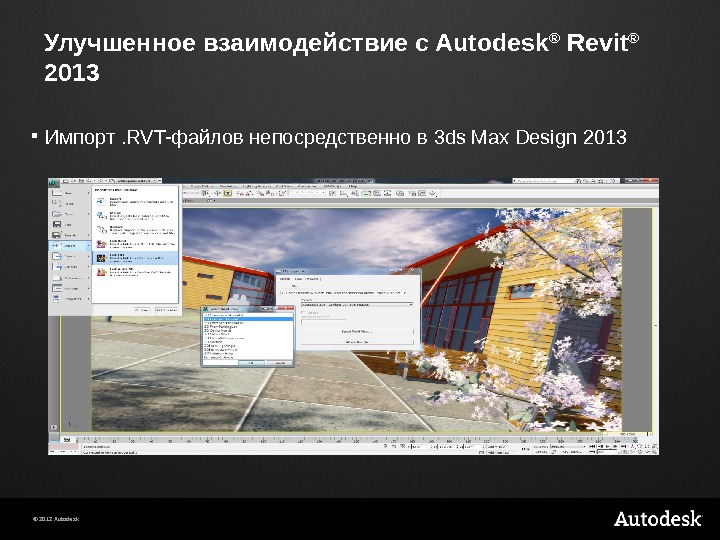Viewport: 720px width, 540px height.
Task: Click the References icon in application menu
Action: tap(57, 277)
